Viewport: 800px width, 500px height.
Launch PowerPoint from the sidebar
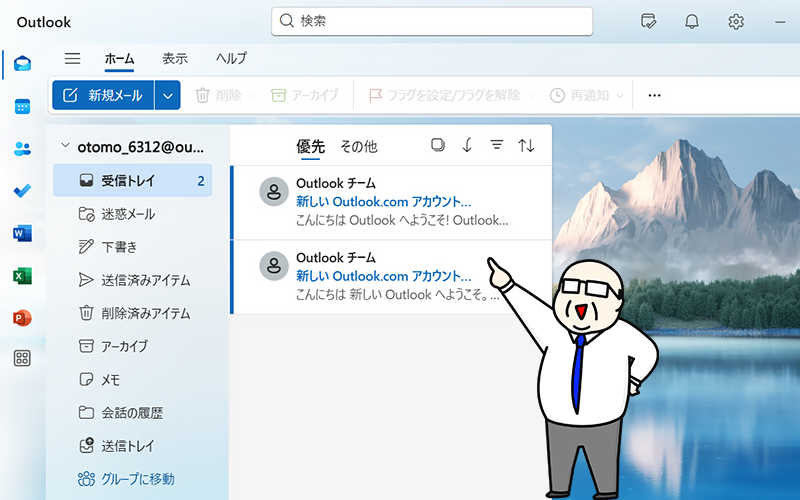coord(22,317)
